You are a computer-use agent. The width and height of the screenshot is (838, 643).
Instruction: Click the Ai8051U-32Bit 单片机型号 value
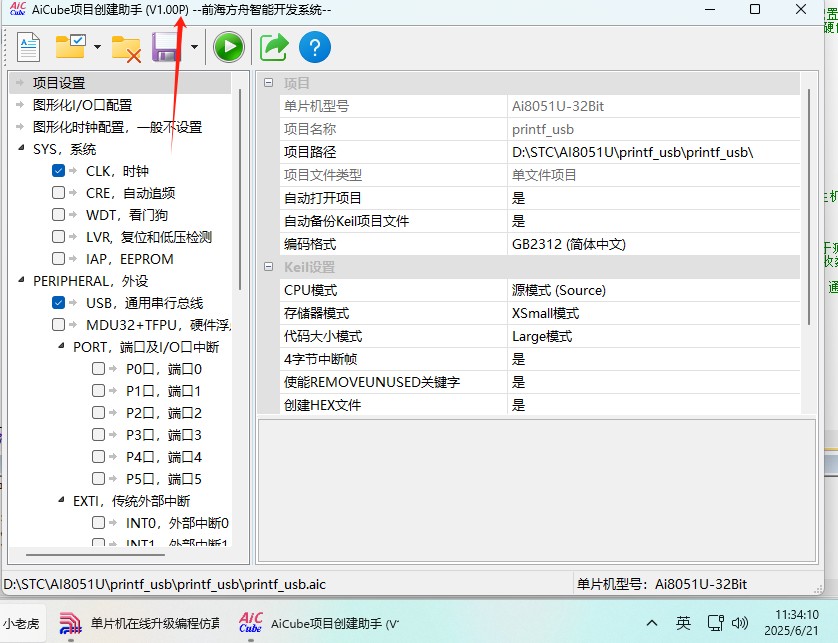point(654,106)
